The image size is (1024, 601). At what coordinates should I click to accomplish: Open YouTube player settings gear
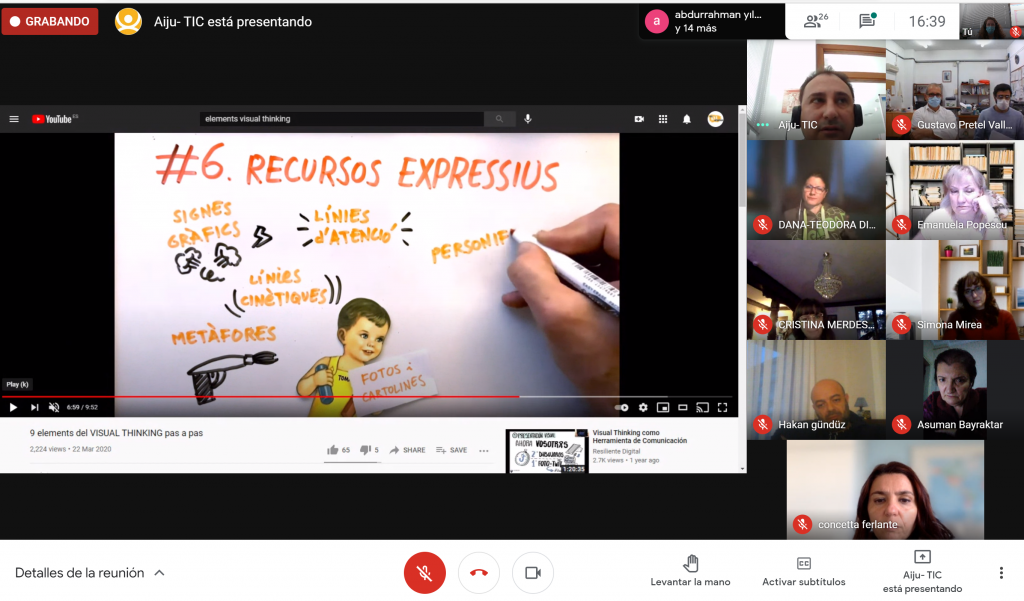click(x=643, y=408)
